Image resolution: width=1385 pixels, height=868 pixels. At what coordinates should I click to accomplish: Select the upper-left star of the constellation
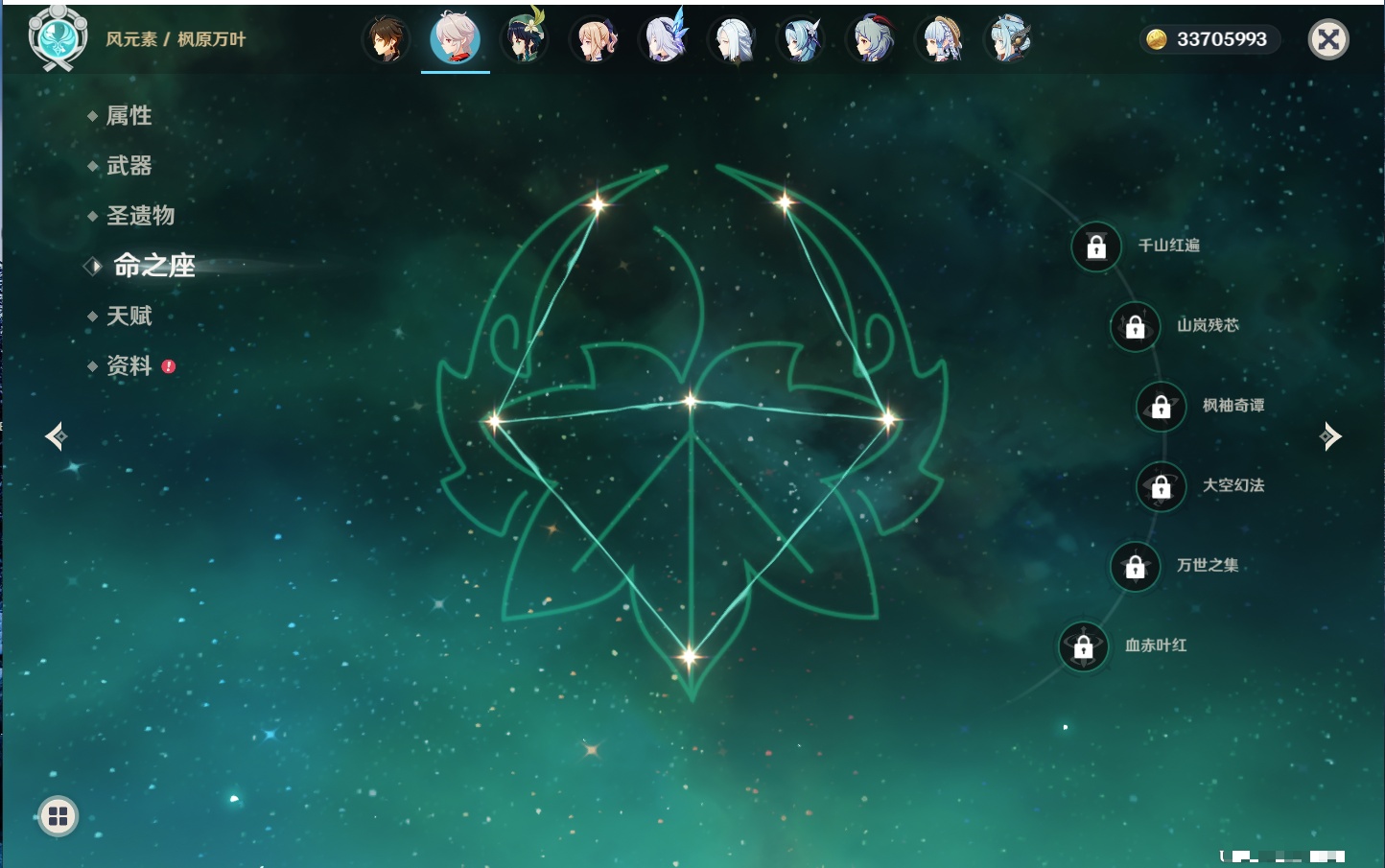598,203
